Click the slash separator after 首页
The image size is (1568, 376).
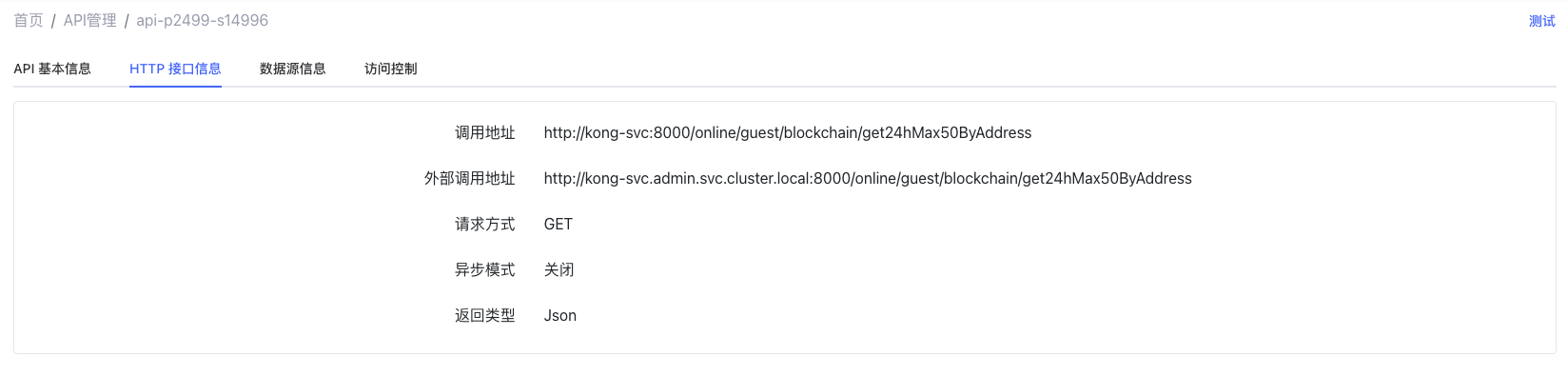point(53,20)
